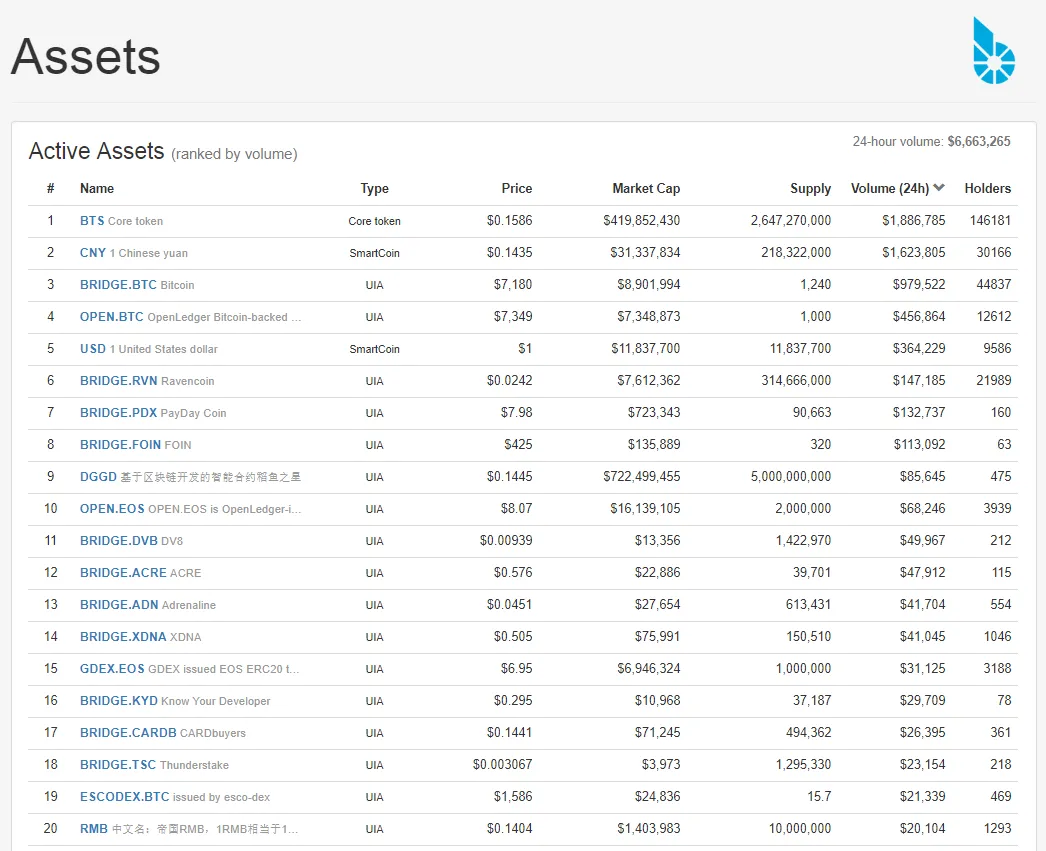Open the OPEN.BTC asset link
The height and width of the screenshot is (851, 1046).
[x=111, y=317]
